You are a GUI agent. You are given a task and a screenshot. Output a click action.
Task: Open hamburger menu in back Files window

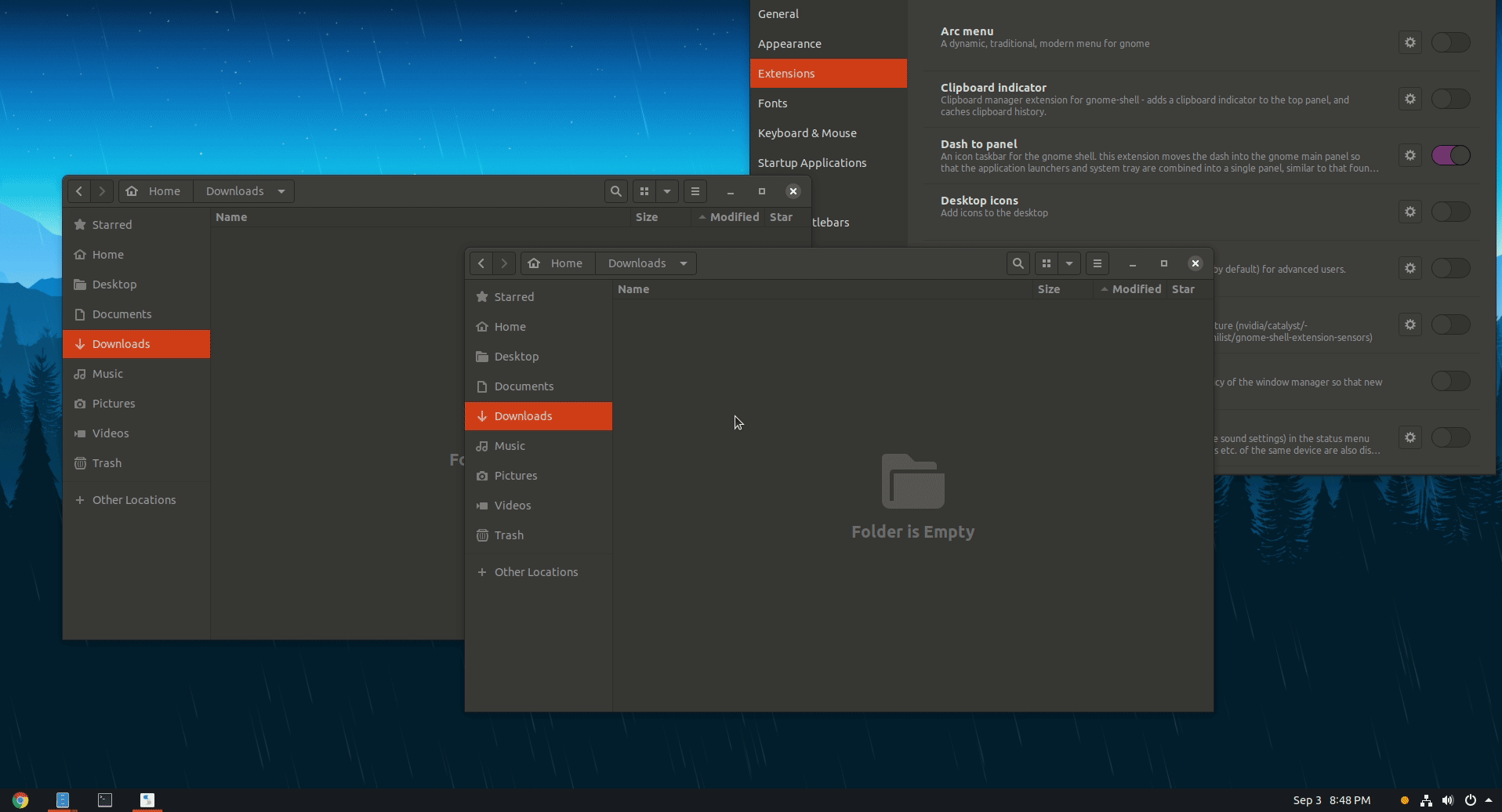[x=695, y=191]
